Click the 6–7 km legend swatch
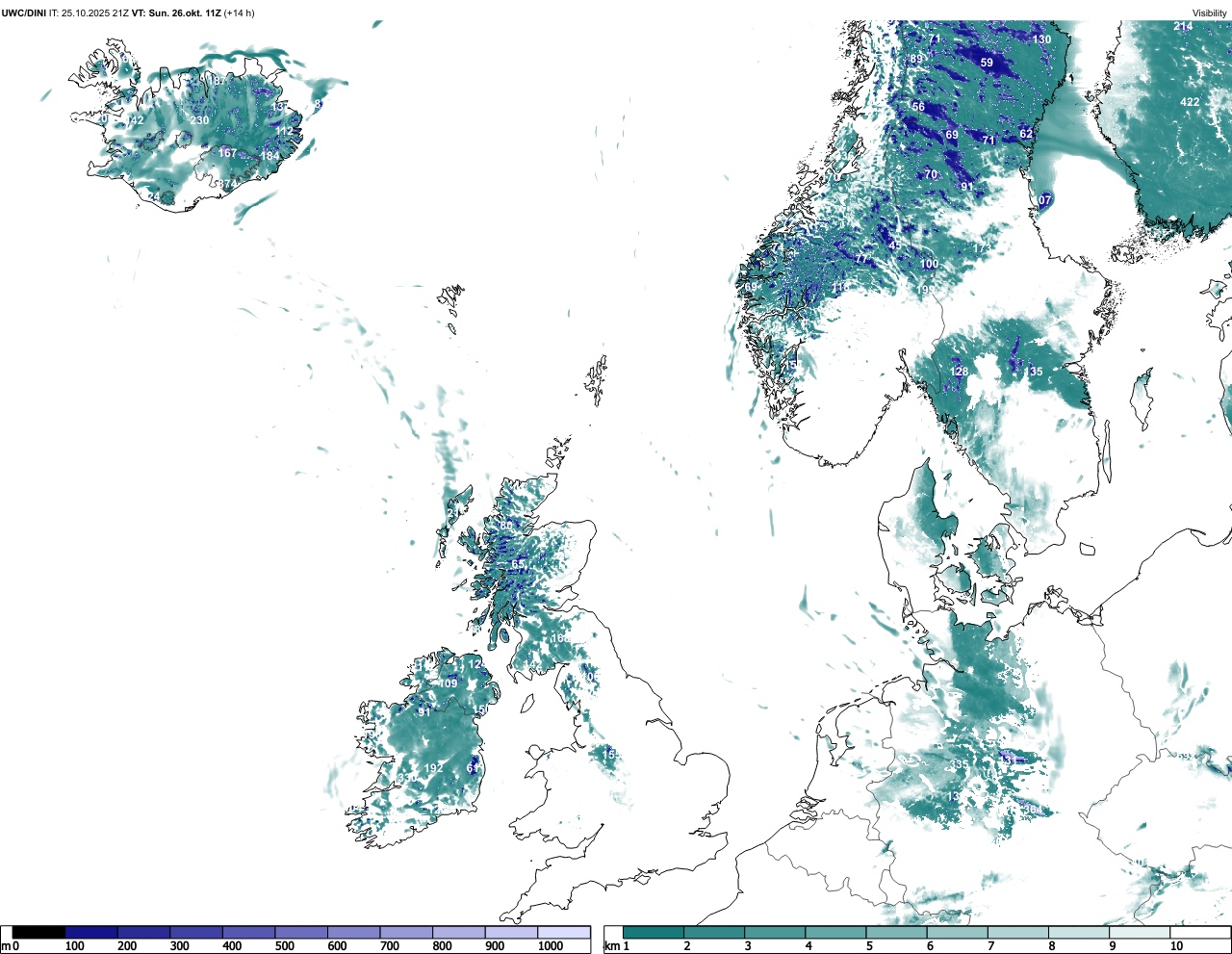The height and width of the screenshot is (954, 1232). click(x=957, y=932)
